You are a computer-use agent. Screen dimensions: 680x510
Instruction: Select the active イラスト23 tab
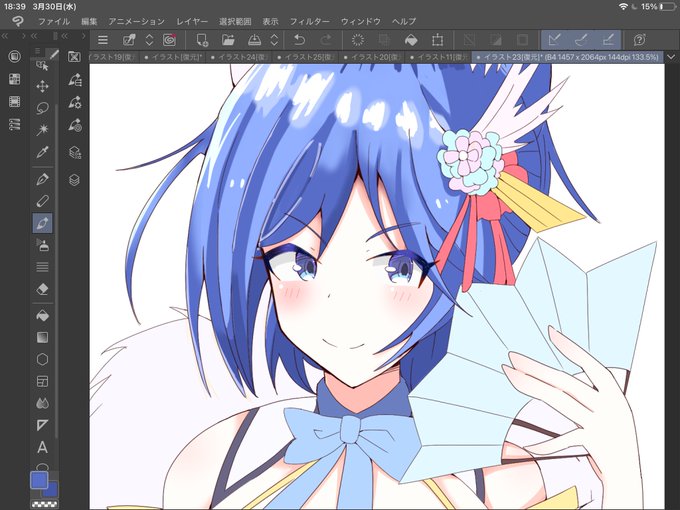tap(568, 57)
